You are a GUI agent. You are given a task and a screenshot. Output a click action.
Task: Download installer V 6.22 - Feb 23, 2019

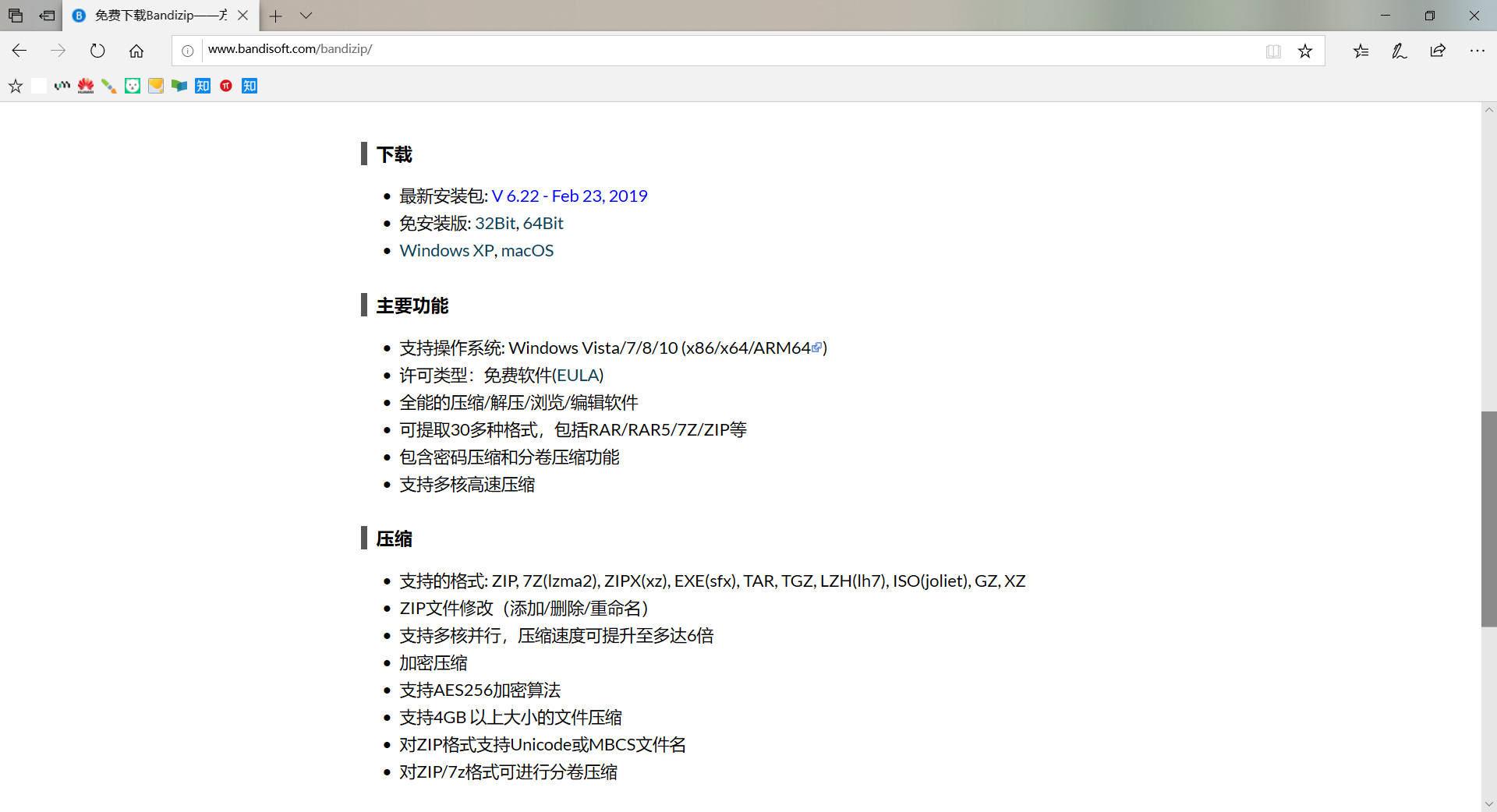click(569, 196)
